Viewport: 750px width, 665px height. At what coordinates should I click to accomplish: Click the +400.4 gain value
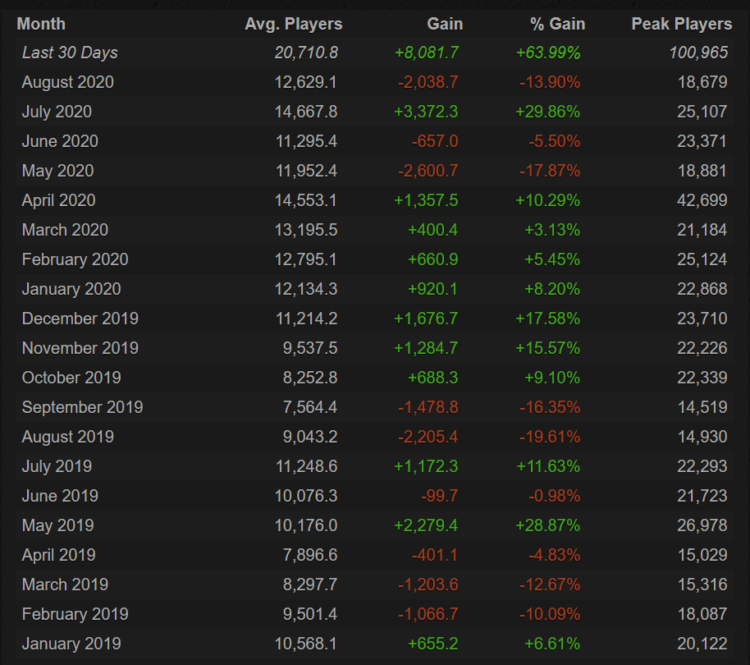click(x=433, y=230)
